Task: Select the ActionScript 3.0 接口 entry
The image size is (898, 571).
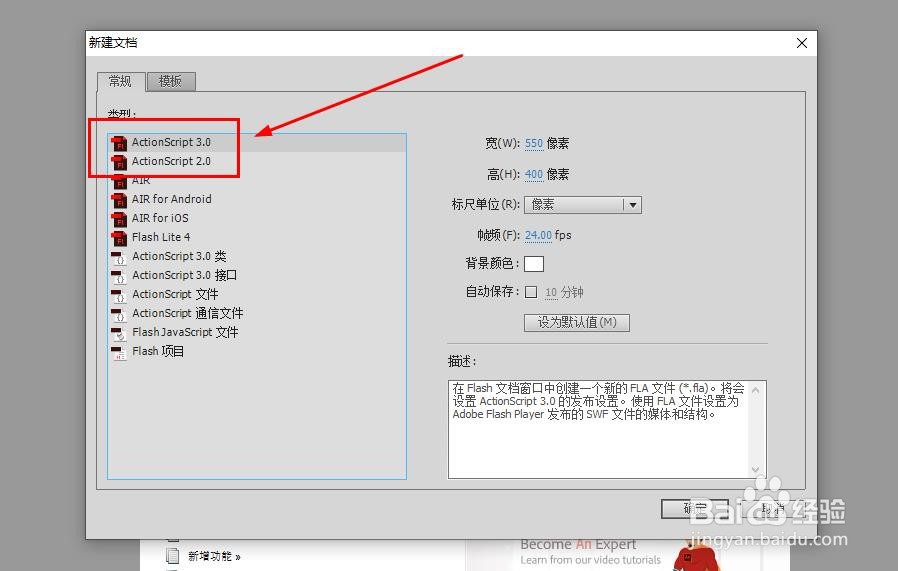Action: (257, 275)
